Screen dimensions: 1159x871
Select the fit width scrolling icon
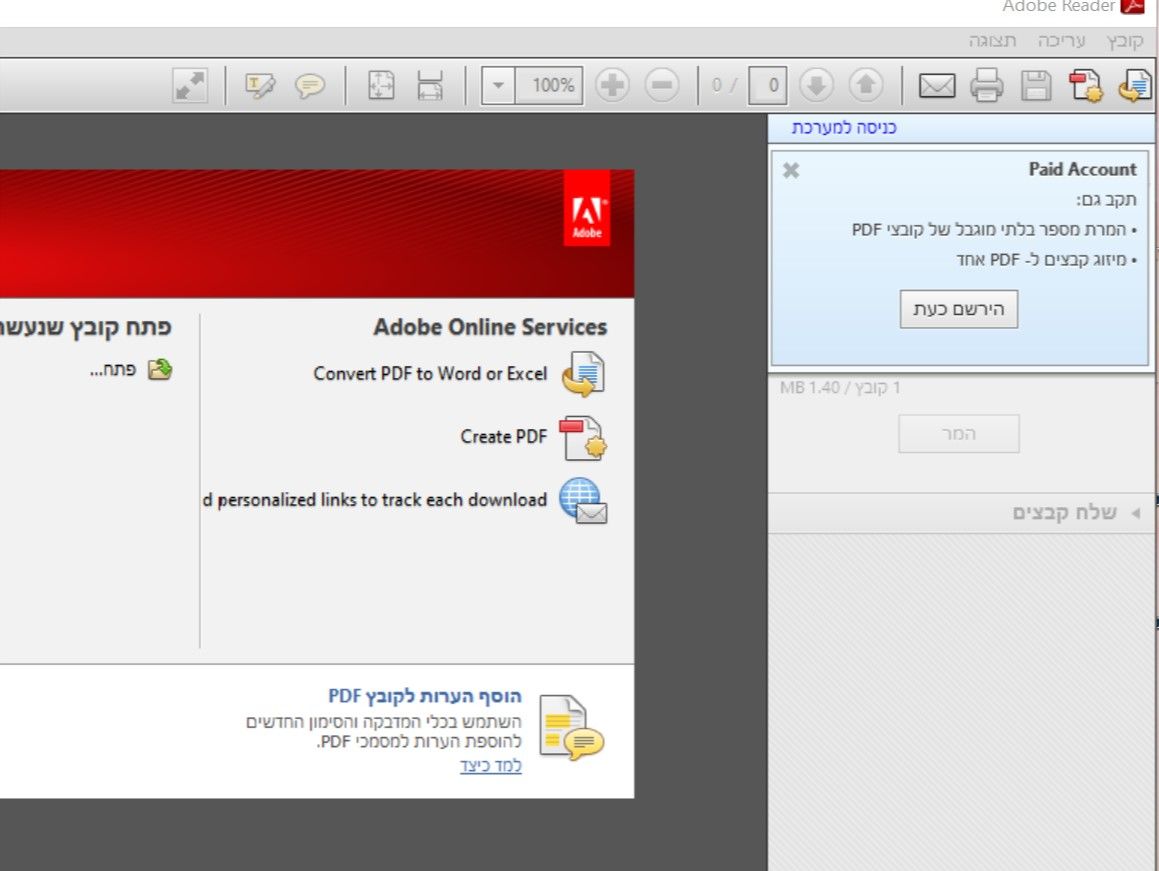(429, 86)
